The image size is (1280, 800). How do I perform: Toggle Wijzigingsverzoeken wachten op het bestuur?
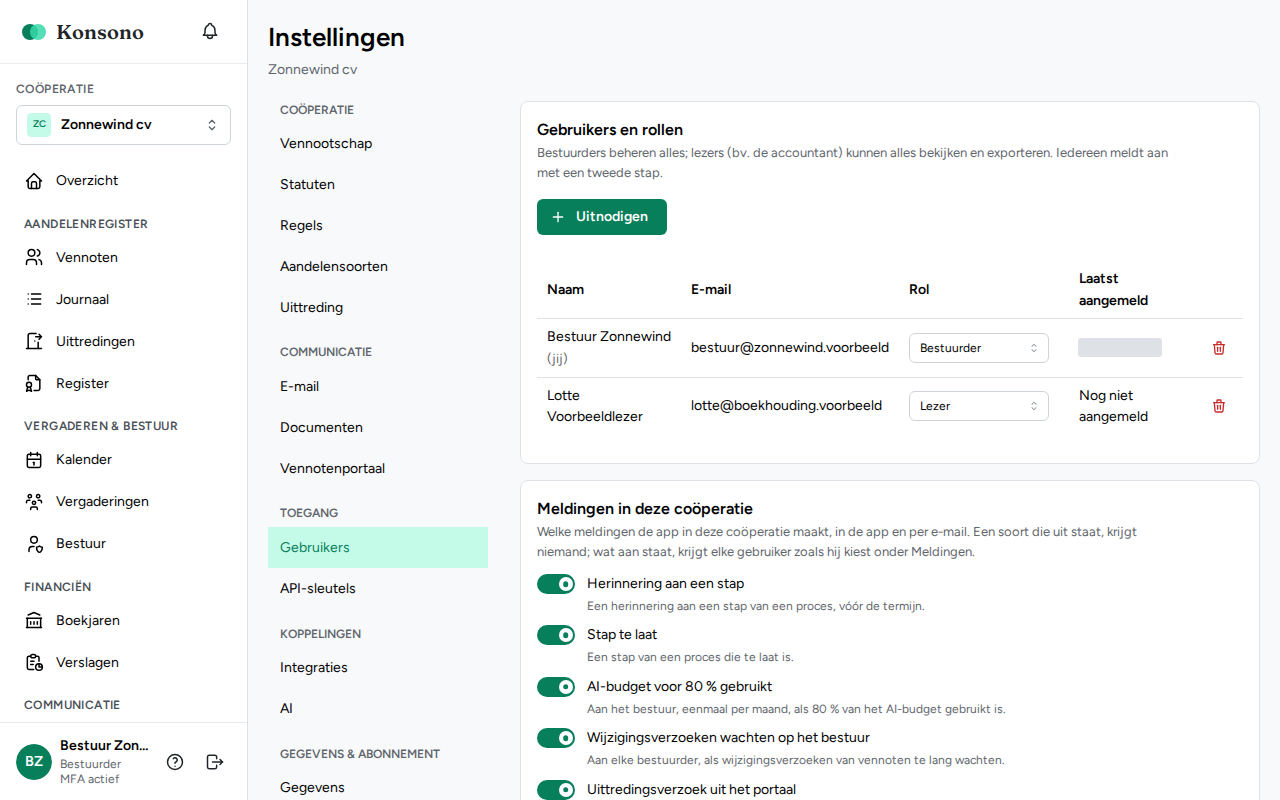point(556,738)
